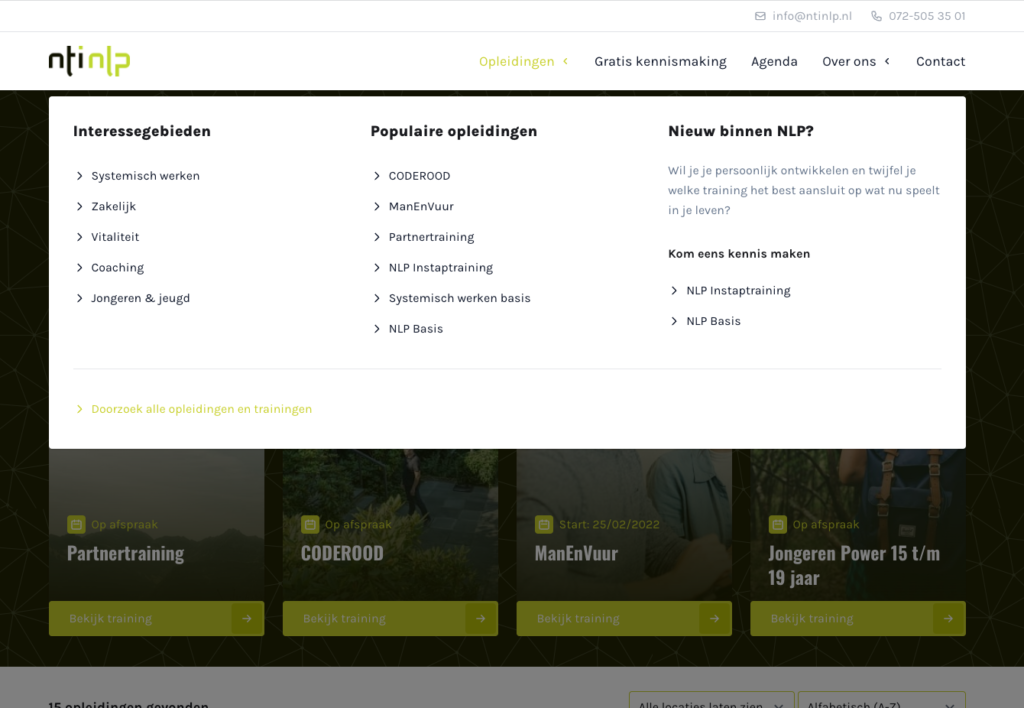
Task: Open the Alle locaties laten zien dropdown
Action: pyautogui.click(x=711, y=700)
